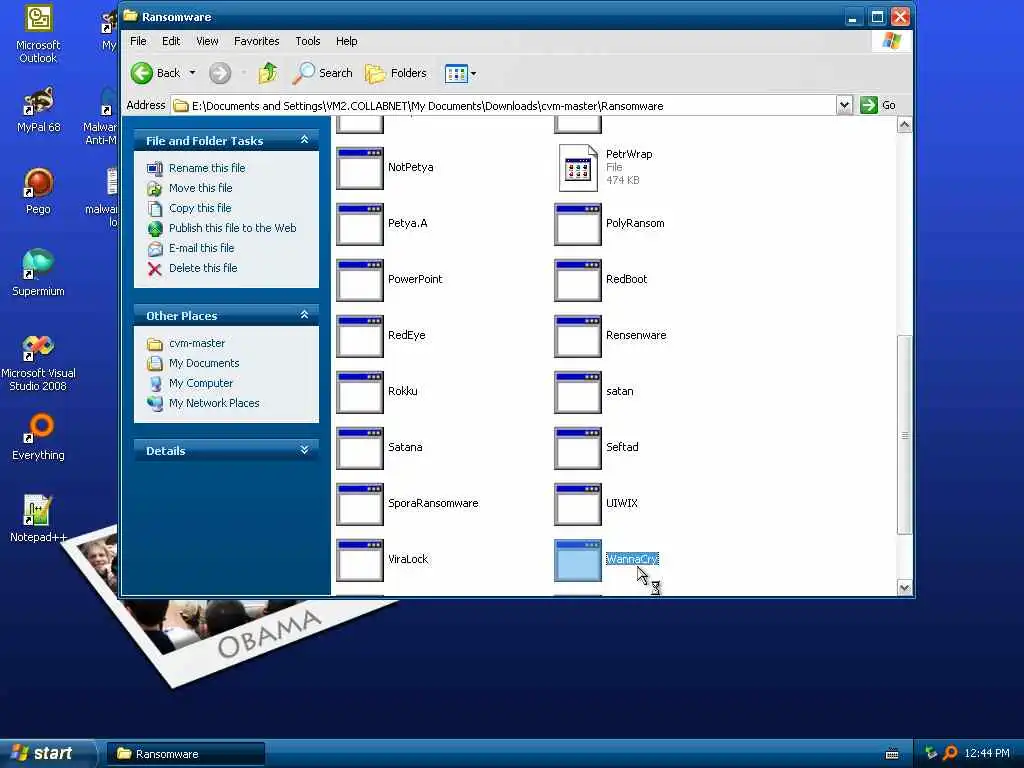Click Copy this file link
1024x768 pixels.
(200, 208)
